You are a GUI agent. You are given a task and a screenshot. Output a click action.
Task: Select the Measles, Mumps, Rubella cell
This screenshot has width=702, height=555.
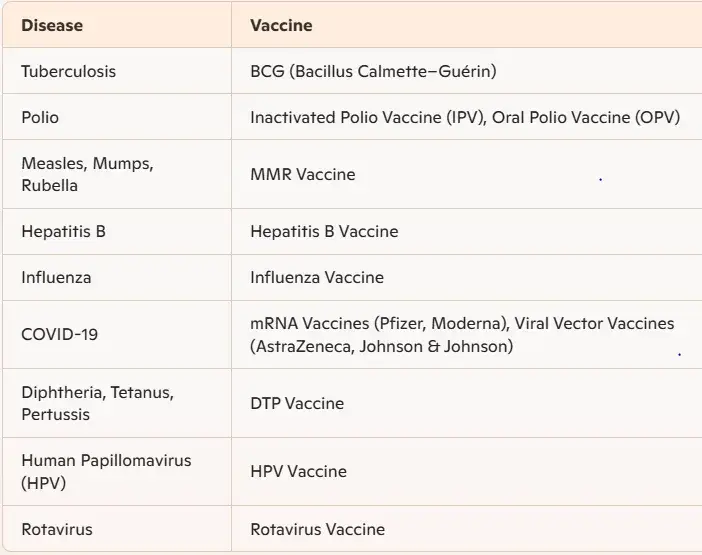click(117, 174)
